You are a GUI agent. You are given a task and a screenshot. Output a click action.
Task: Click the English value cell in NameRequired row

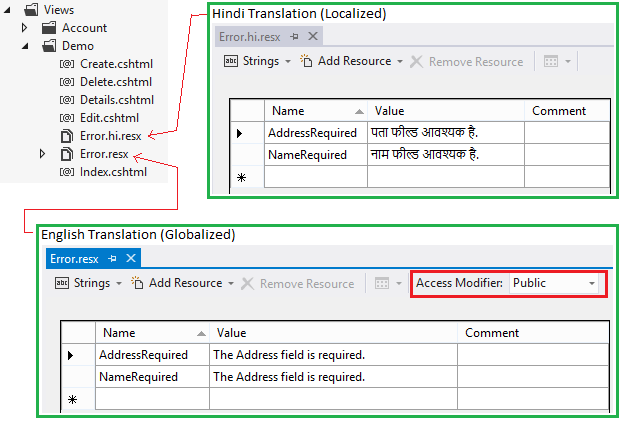tap(333, 377)
